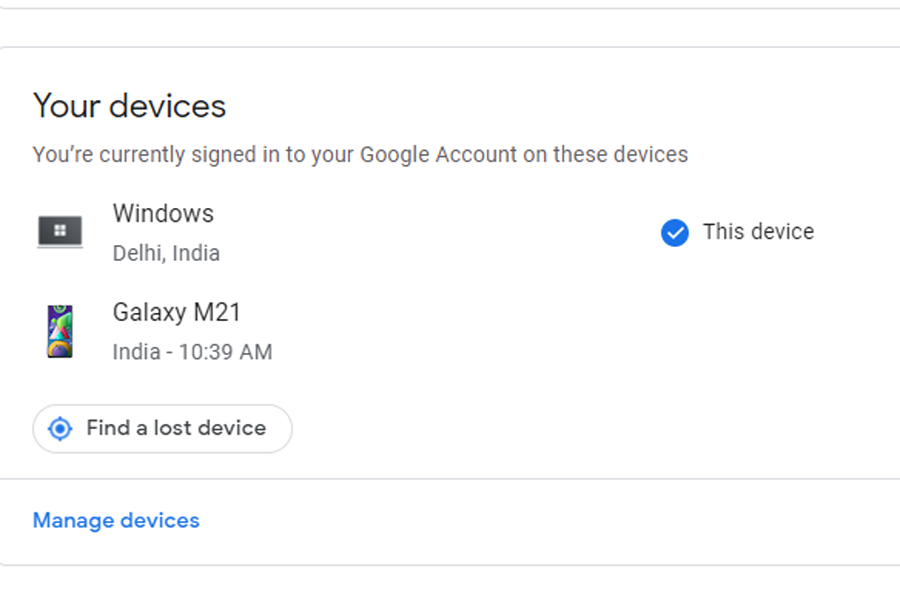Click the divider line above Manage devices

(x=450, y=479)
